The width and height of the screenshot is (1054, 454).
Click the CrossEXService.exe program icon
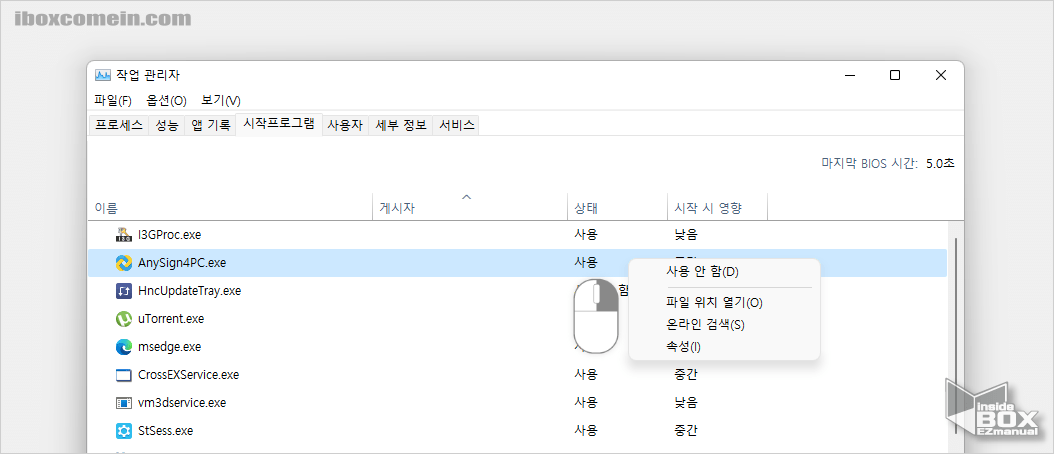pos(124,375)
